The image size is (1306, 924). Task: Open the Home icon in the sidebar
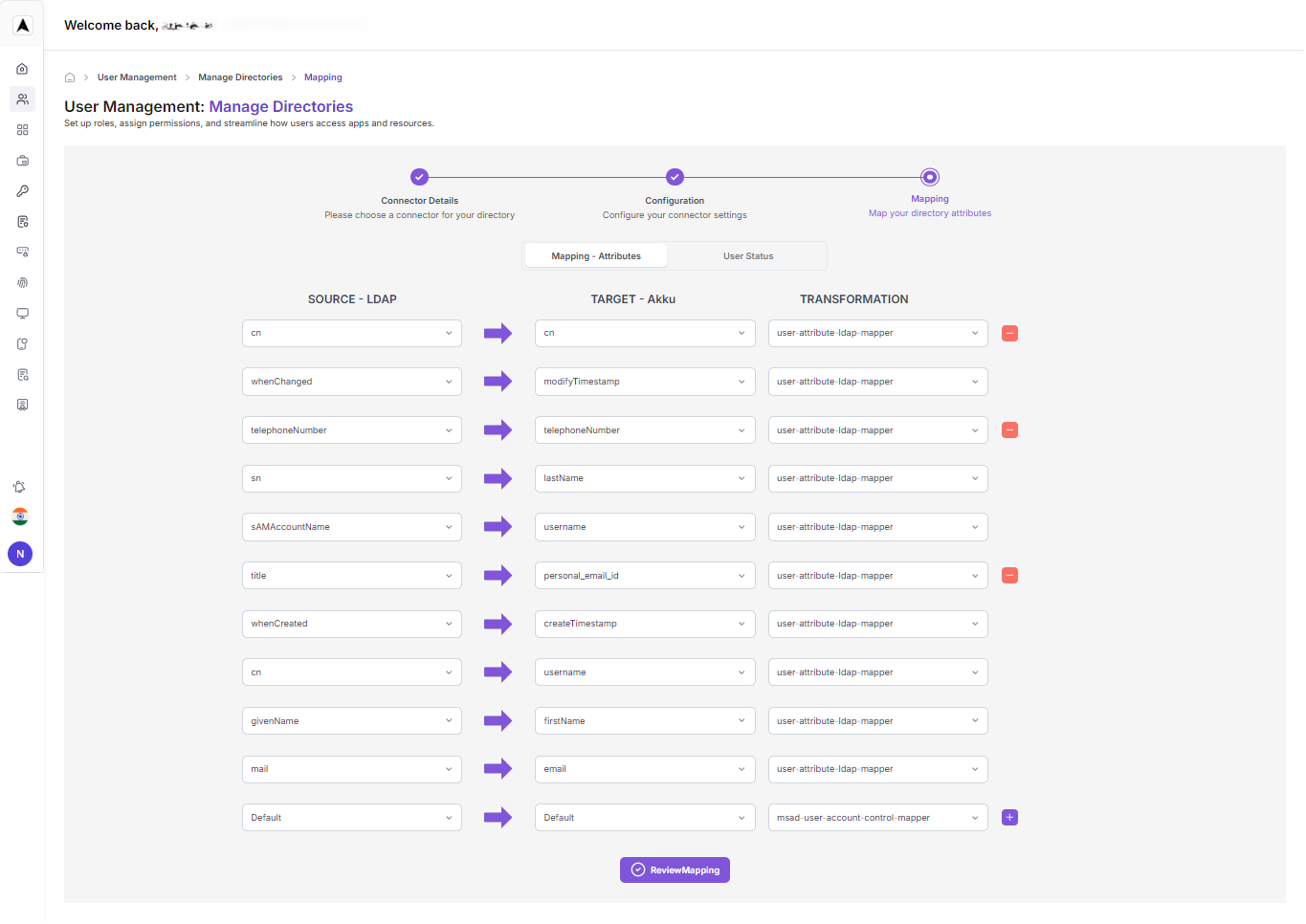[21, 68]
